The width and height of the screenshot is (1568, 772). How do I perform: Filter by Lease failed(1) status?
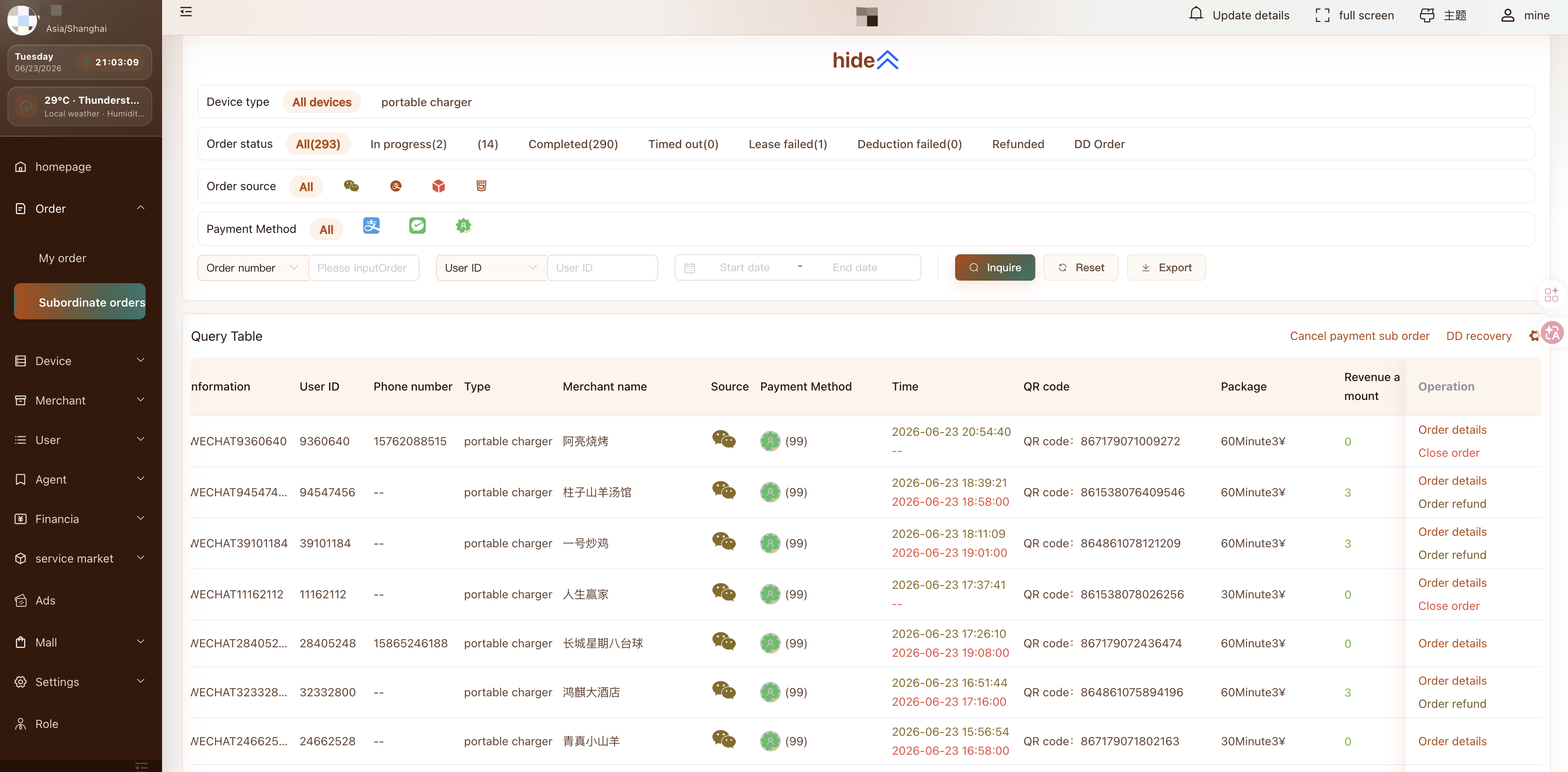tap(788, 144)
